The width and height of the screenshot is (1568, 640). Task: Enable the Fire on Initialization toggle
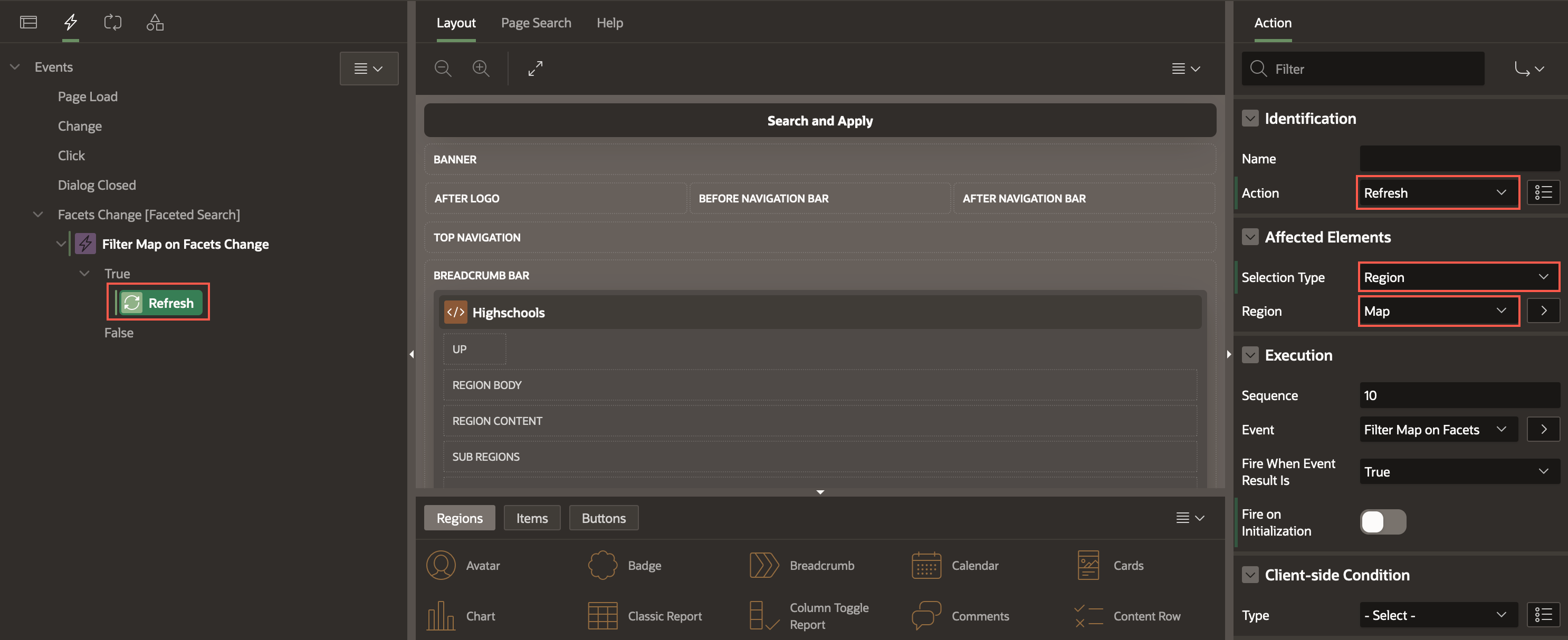coord(1383,521)
